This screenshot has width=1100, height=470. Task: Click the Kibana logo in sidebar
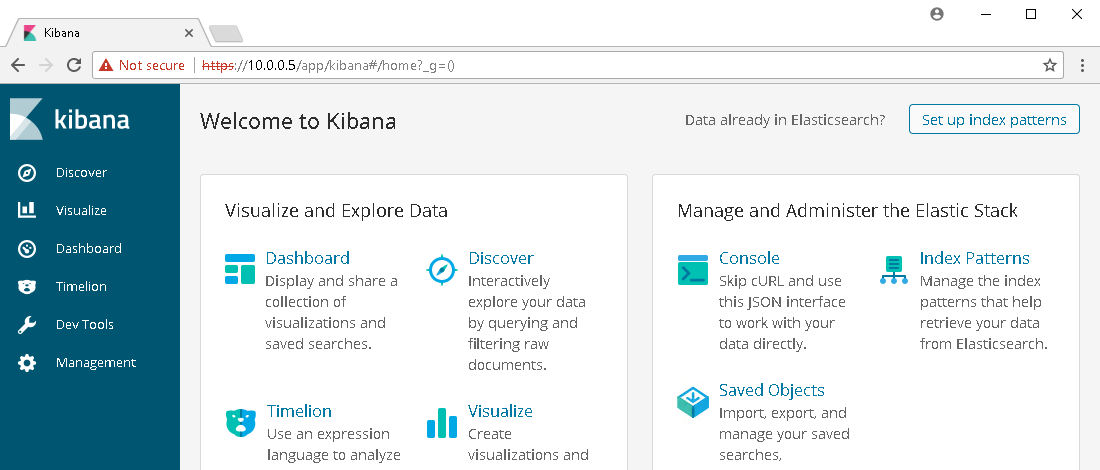point(69,119)
